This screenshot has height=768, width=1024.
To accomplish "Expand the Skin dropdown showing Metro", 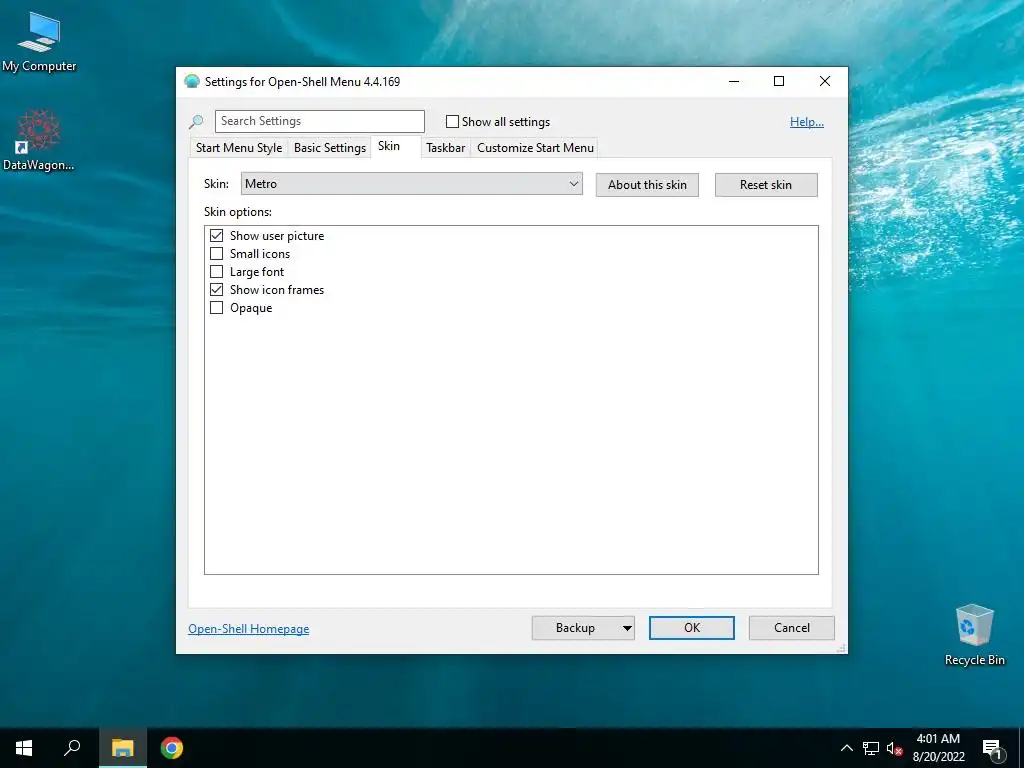I will [x=411, y=184].
